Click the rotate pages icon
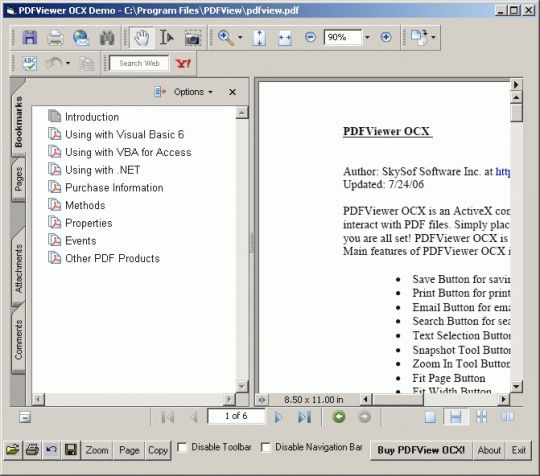The height and width of the screenshot is (476, 540). tap(419, 37)
